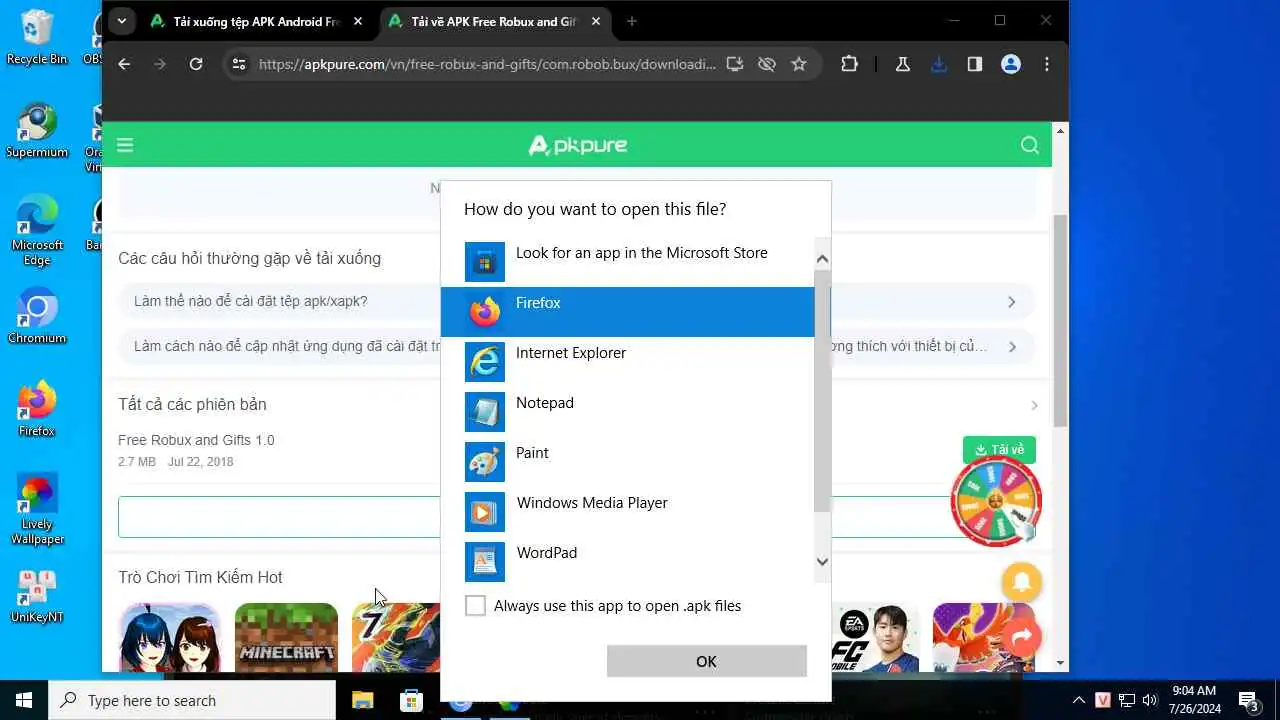Screen dimensions: 1280x720
Task: Click the address bar URL
Action: click(x=487, y=64)
